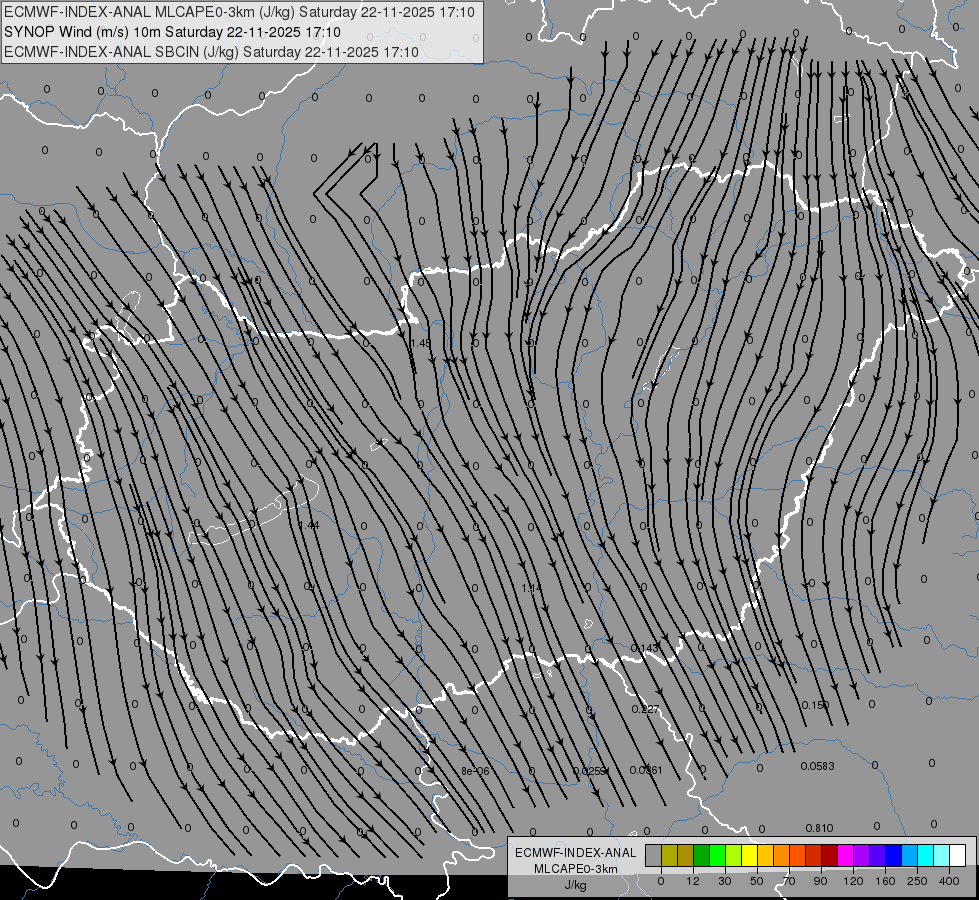Pick the dark green swatch beside 12
Viewport: 979px width, 900px height.
point(702,855)
